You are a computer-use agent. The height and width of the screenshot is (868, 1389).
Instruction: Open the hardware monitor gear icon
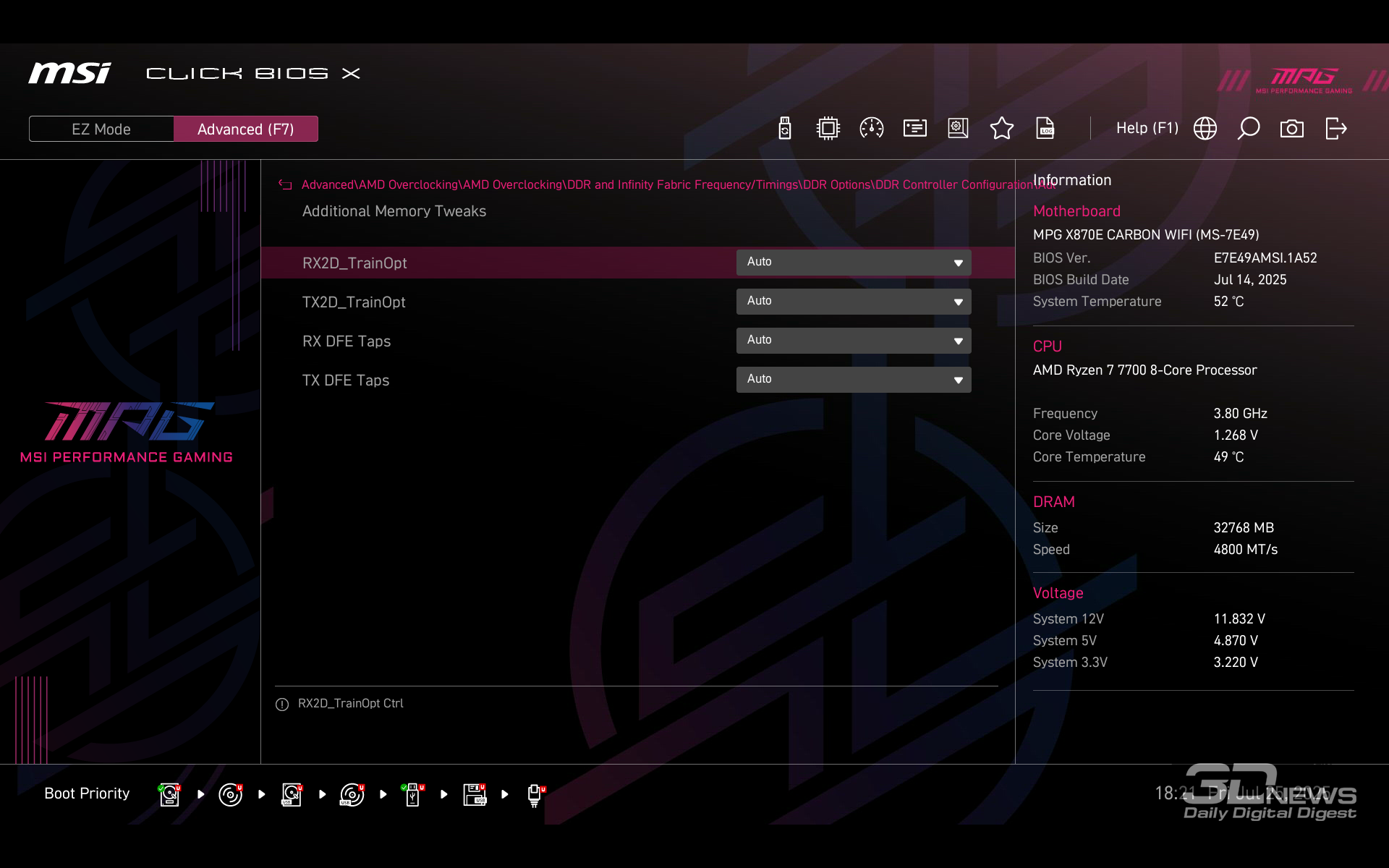pyautogui.click(x=959, y=129)
